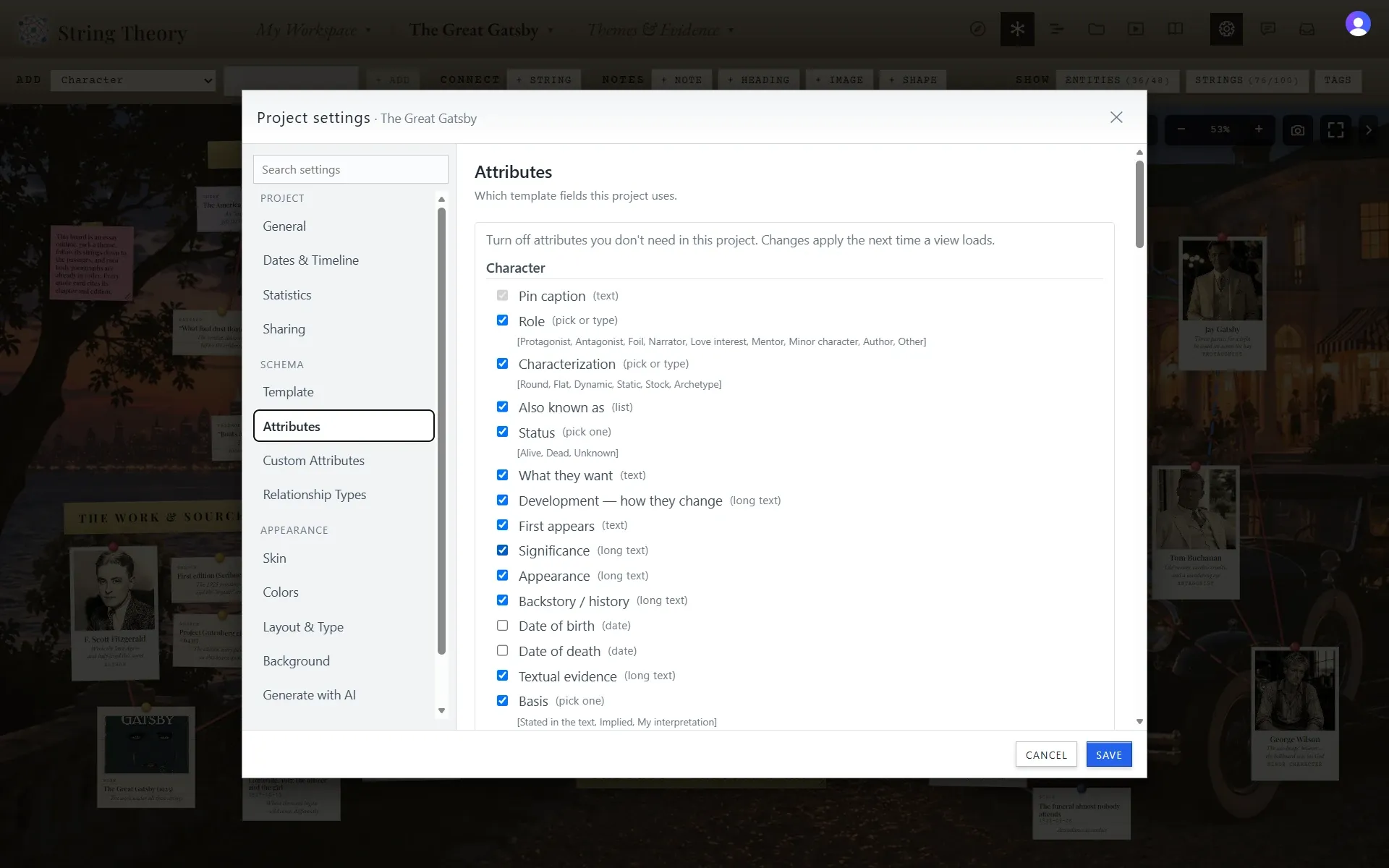Image resolution: width=1389 pixels, height=868 pixels.
Task: Open Generate with AI settings
Action: click(x=344, y=695)
